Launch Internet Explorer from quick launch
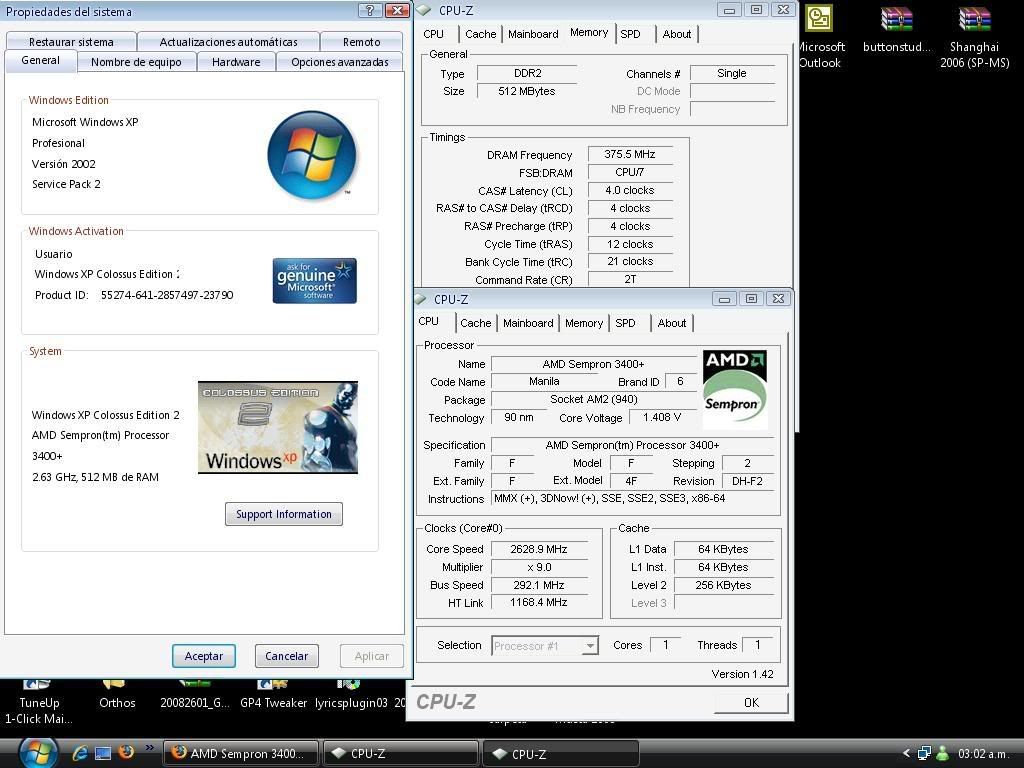This screenshot has height=768, width=1024. pos(80,753)
